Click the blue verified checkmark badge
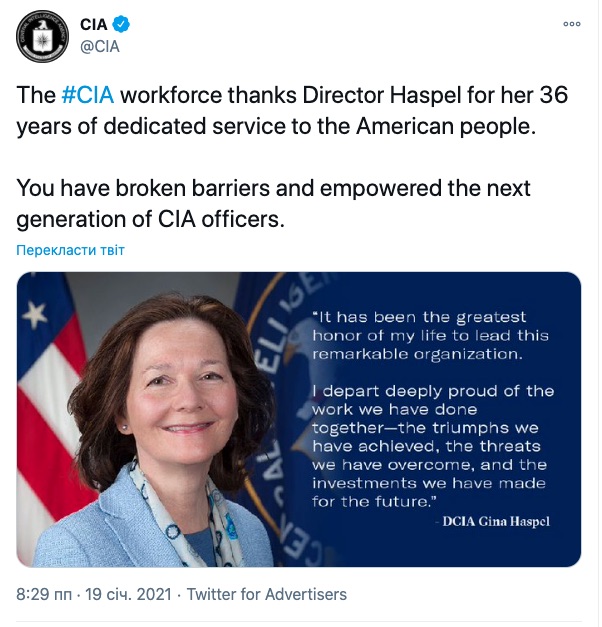602x627 pixels. tap(121, 24)
